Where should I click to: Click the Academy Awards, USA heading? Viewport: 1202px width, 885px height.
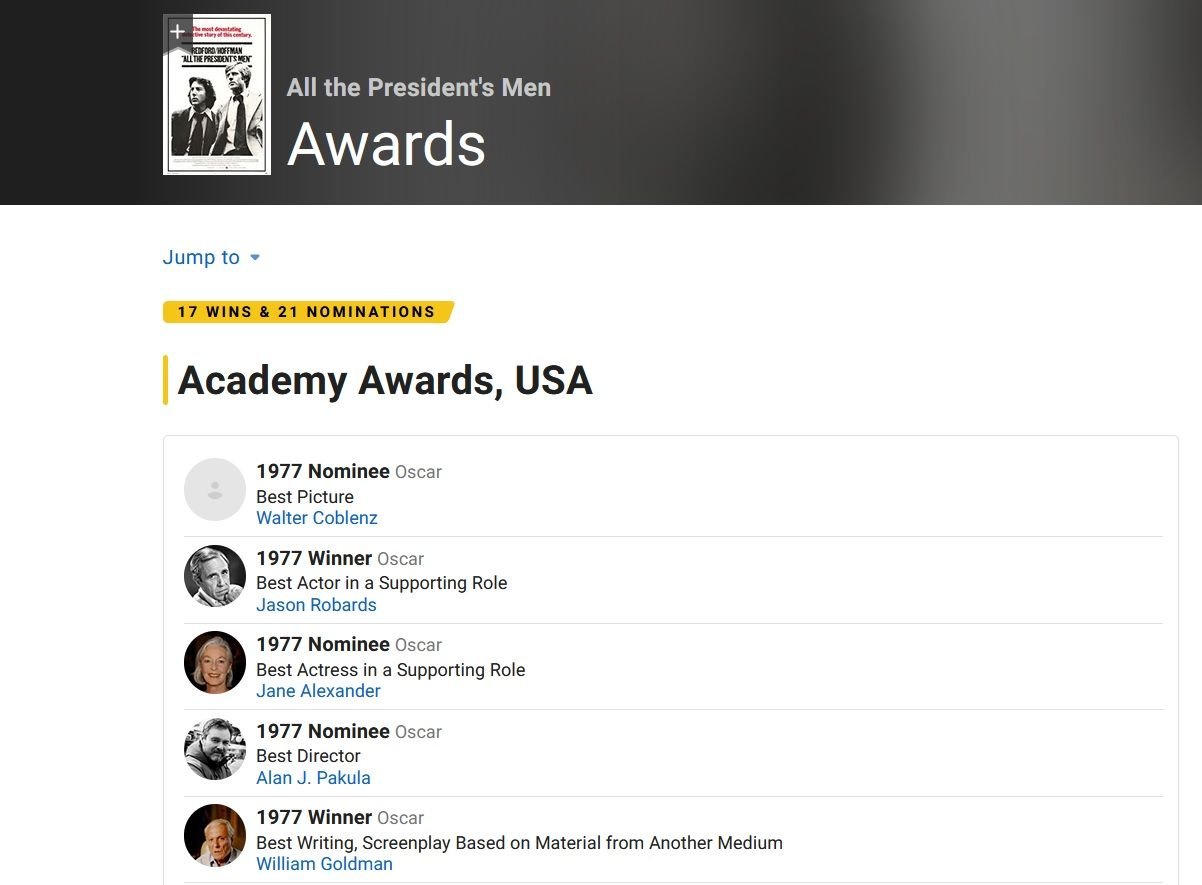coord(385,381)
